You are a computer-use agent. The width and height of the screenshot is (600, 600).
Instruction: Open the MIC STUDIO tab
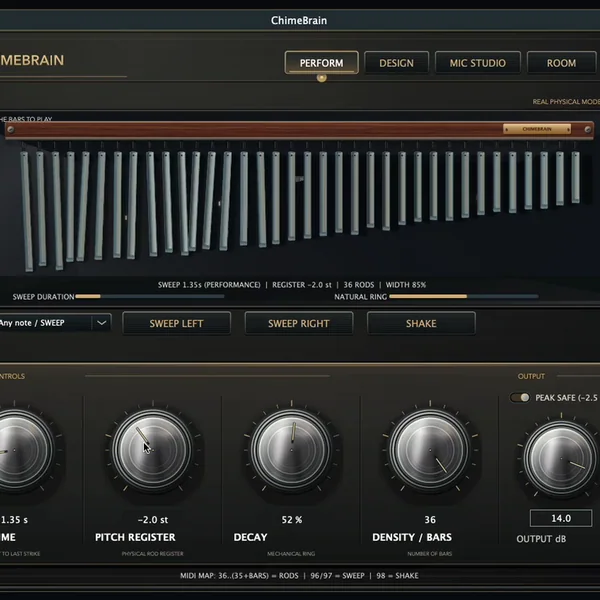(478, 63)
